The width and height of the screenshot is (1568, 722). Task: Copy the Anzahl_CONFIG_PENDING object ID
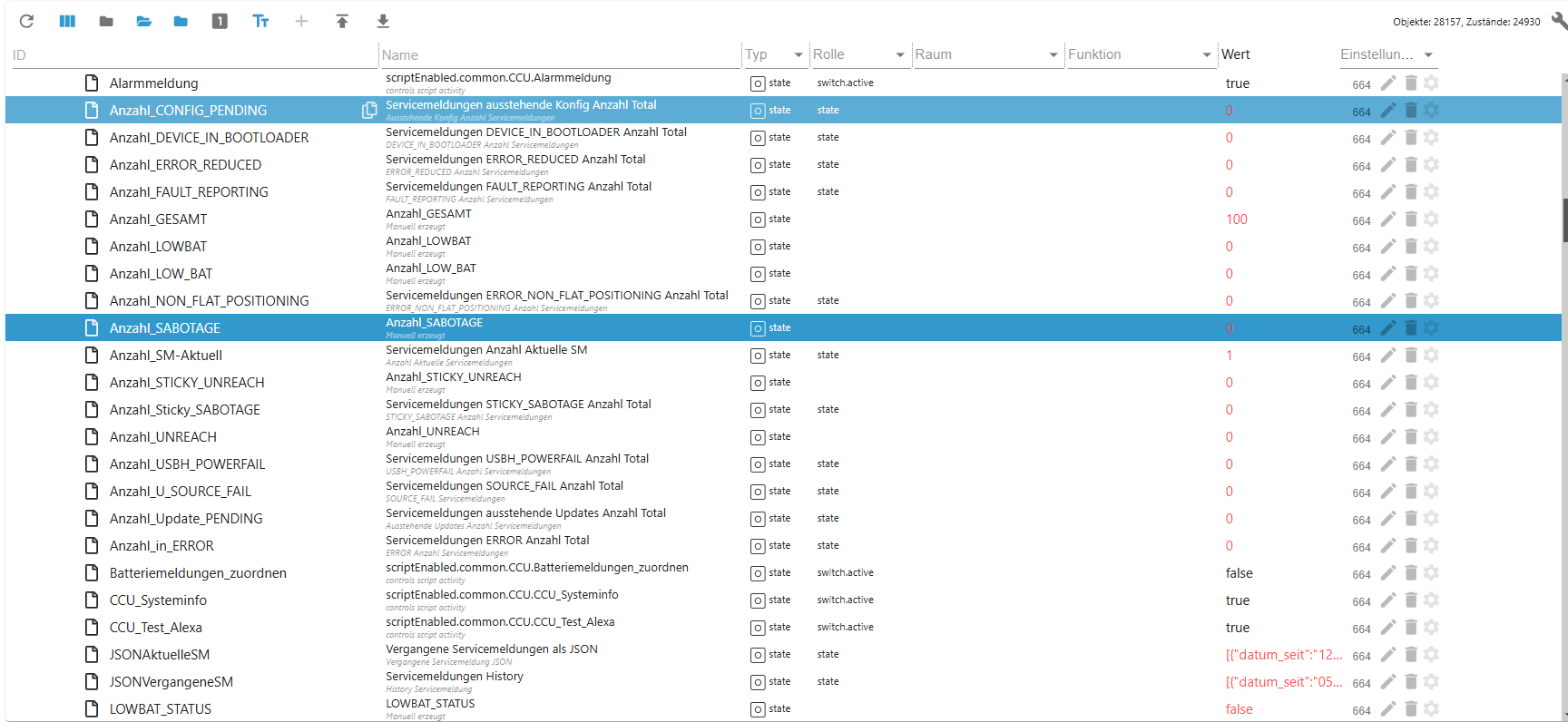click(369, 111)
